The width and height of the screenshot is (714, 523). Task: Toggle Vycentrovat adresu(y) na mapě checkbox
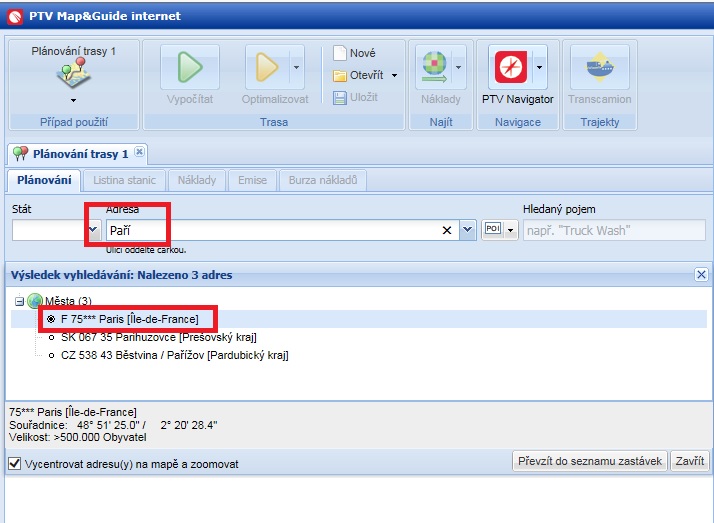click(x=15, y=463)
